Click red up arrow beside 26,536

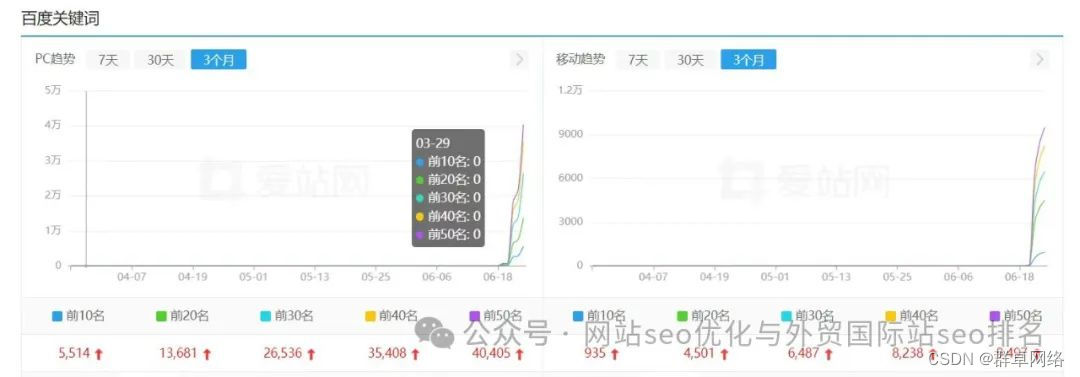point(311,354)
